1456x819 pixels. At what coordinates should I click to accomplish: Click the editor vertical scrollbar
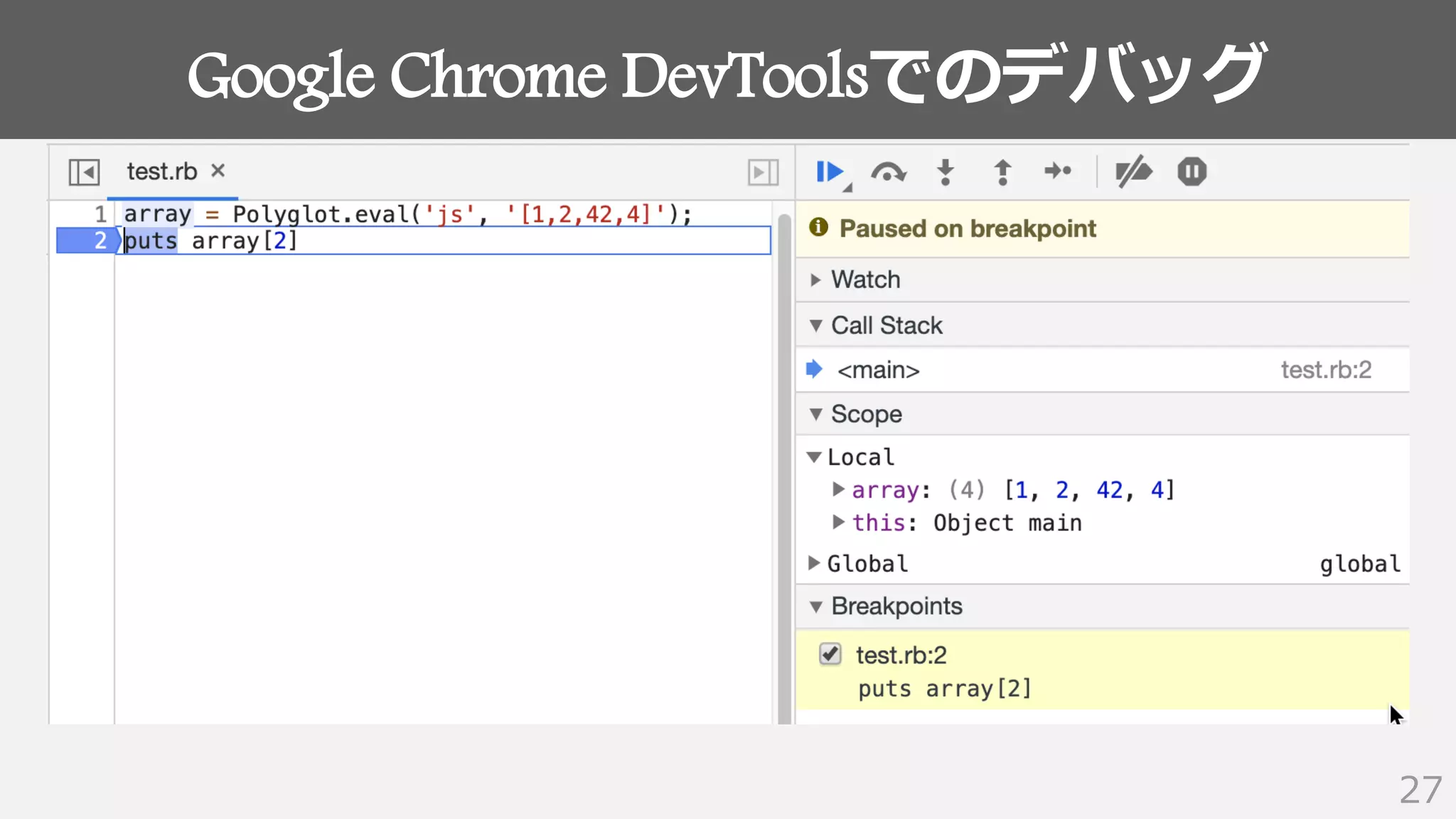784,468
